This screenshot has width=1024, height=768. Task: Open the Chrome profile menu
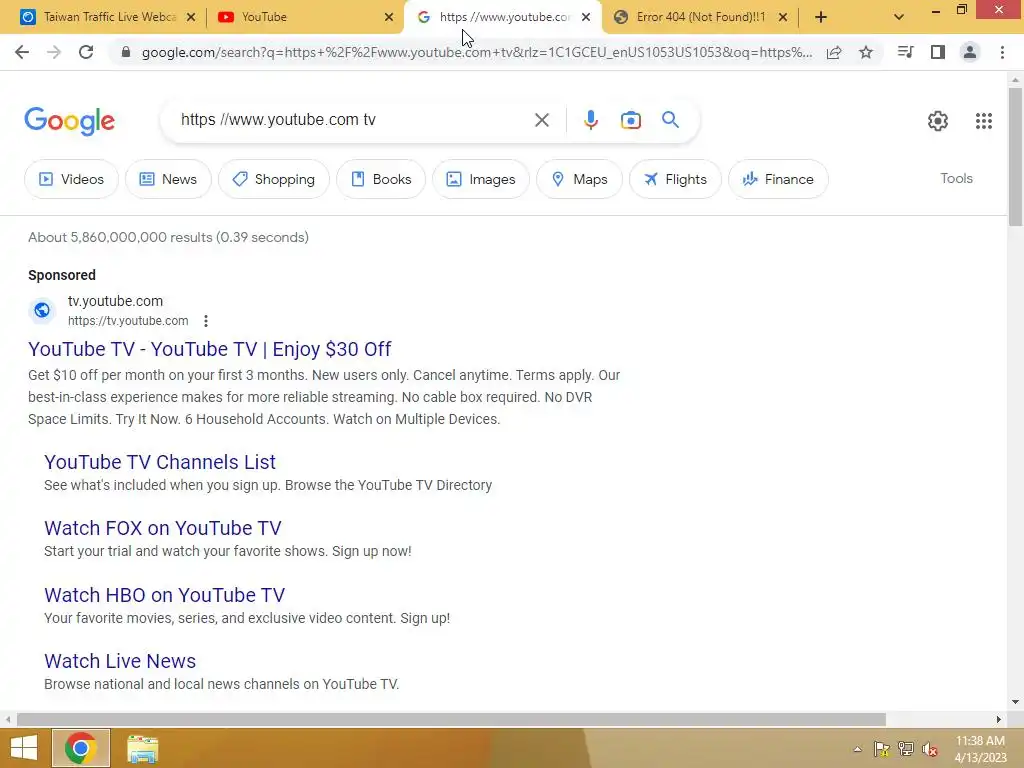[x=970, y=52]
